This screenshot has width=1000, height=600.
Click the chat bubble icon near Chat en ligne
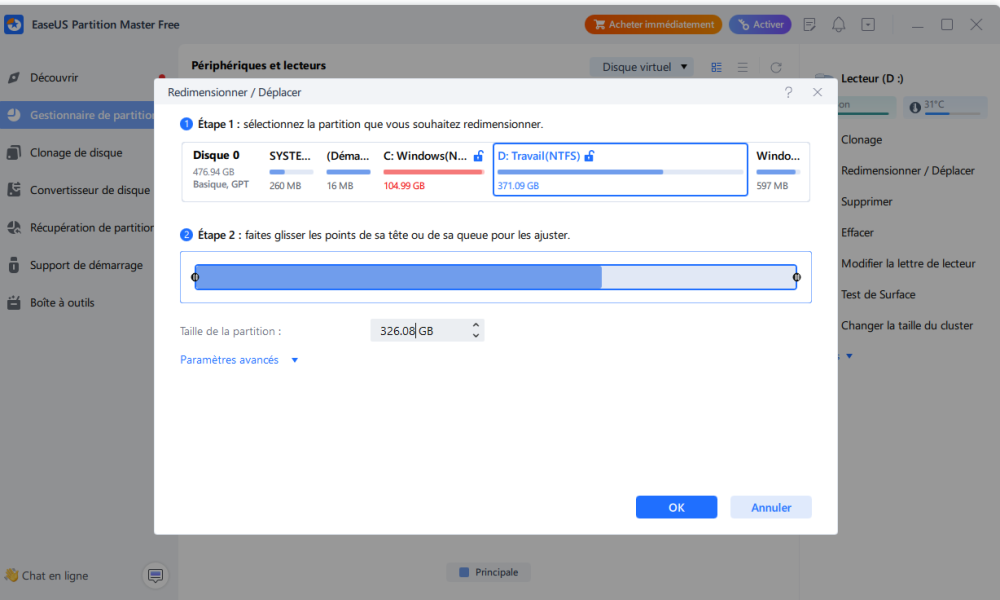155,576
